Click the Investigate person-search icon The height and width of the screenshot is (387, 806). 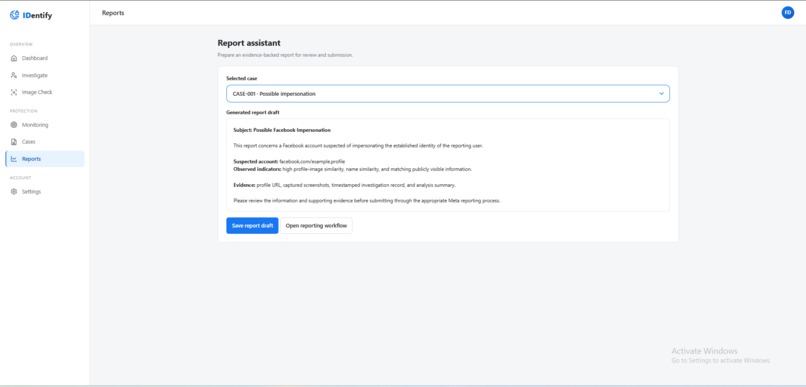coord(14,75)
